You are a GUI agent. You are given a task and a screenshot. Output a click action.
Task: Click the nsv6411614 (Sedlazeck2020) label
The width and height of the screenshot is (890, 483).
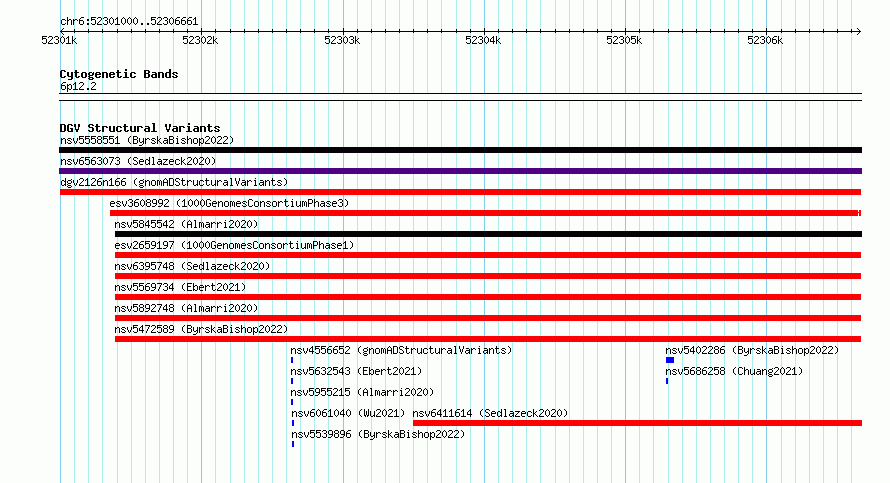[x=490, y=413]
